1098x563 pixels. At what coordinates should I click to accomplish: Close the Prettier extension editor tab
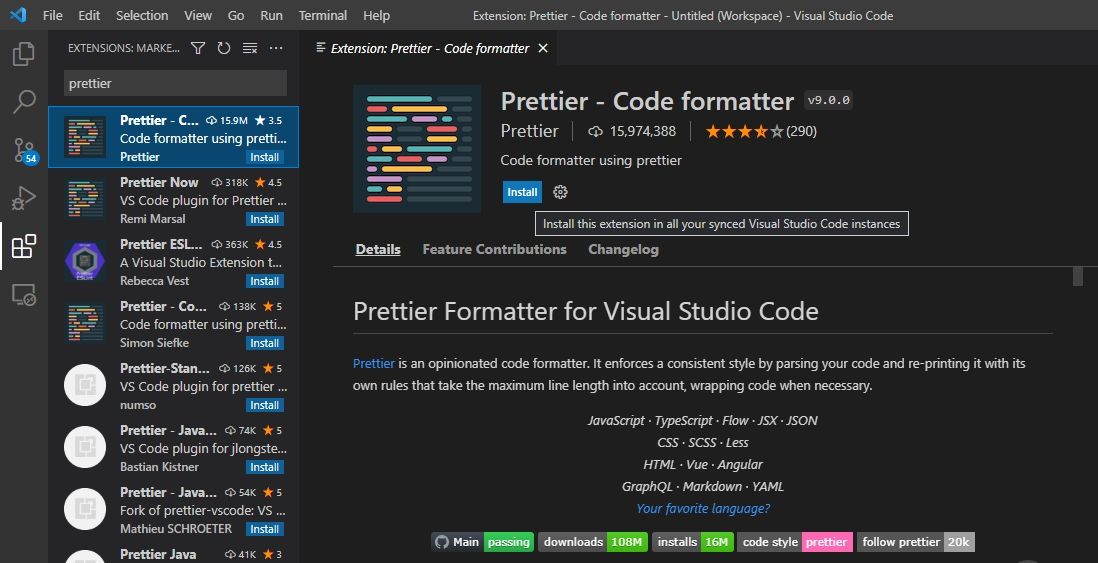(543, 48)
